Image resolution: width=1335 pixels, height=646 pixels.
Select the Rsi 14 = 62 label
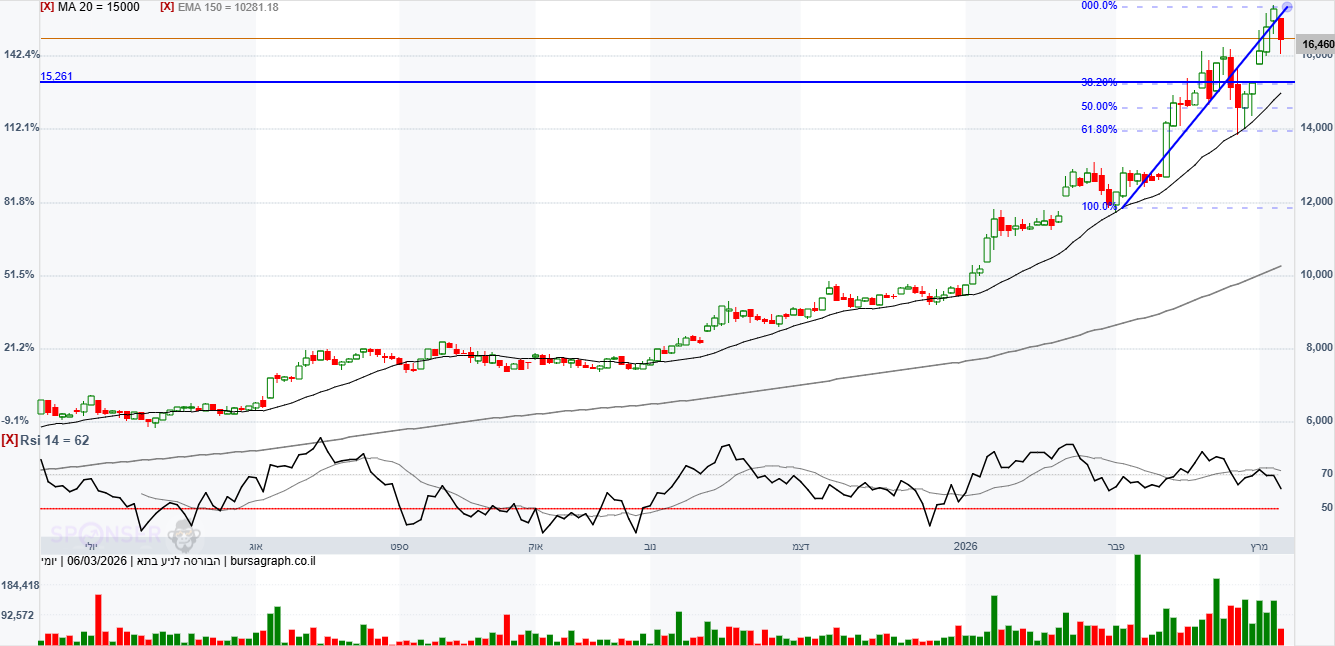tap(54, 440)
